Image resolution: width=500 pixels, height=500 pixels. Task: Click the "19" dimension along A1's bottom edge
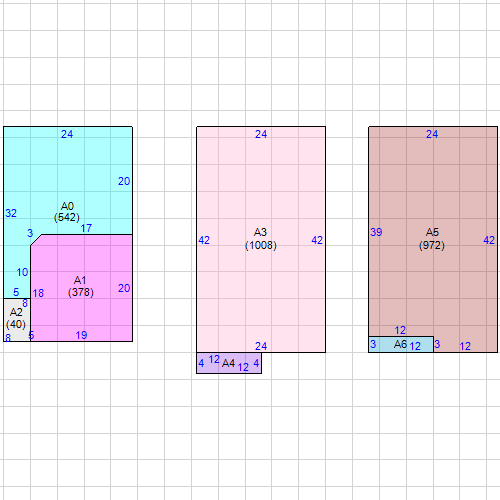point(81,335)
